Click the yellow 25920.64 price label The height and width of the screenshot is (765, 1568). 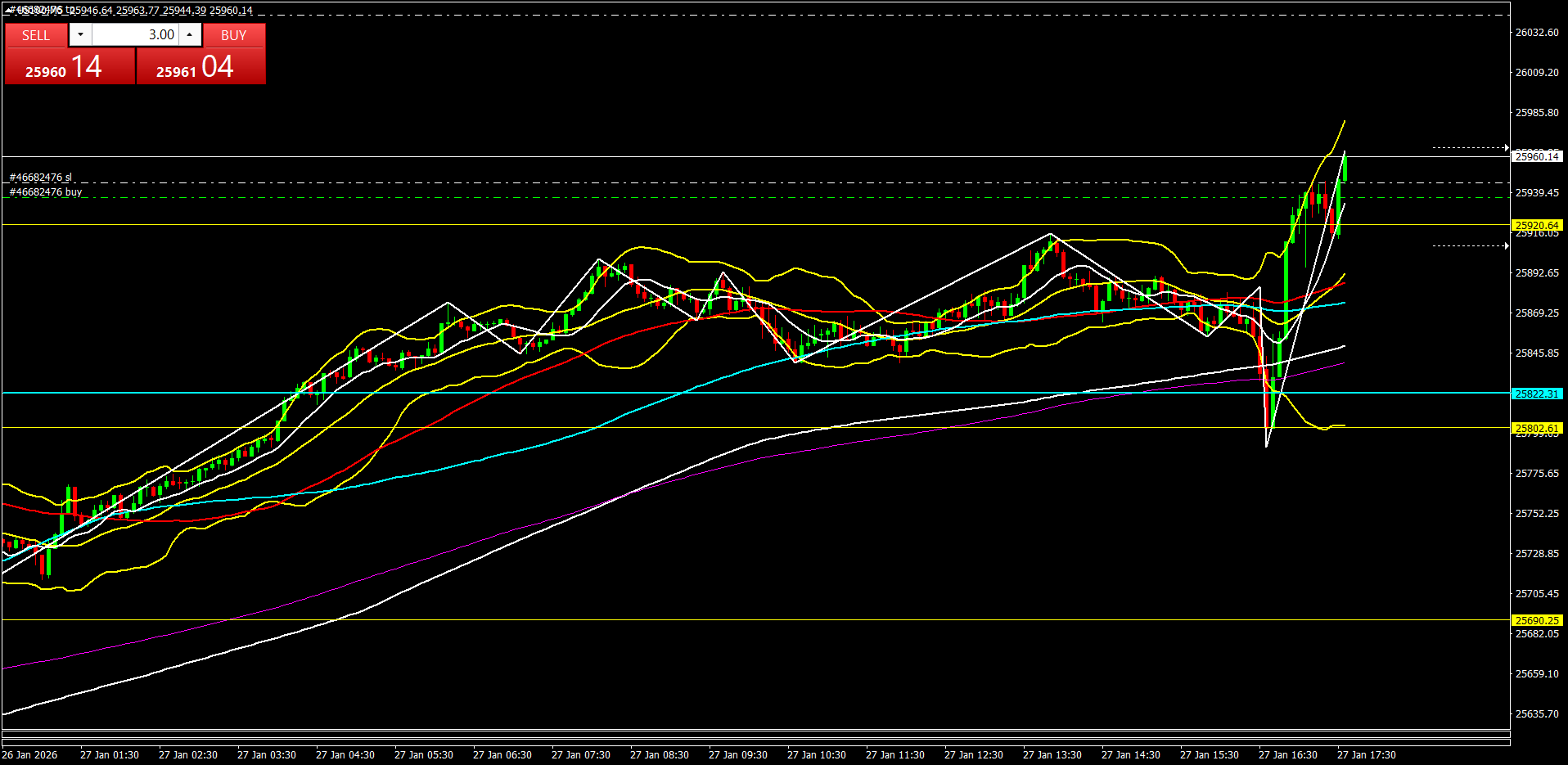(x=1537, y=225)
